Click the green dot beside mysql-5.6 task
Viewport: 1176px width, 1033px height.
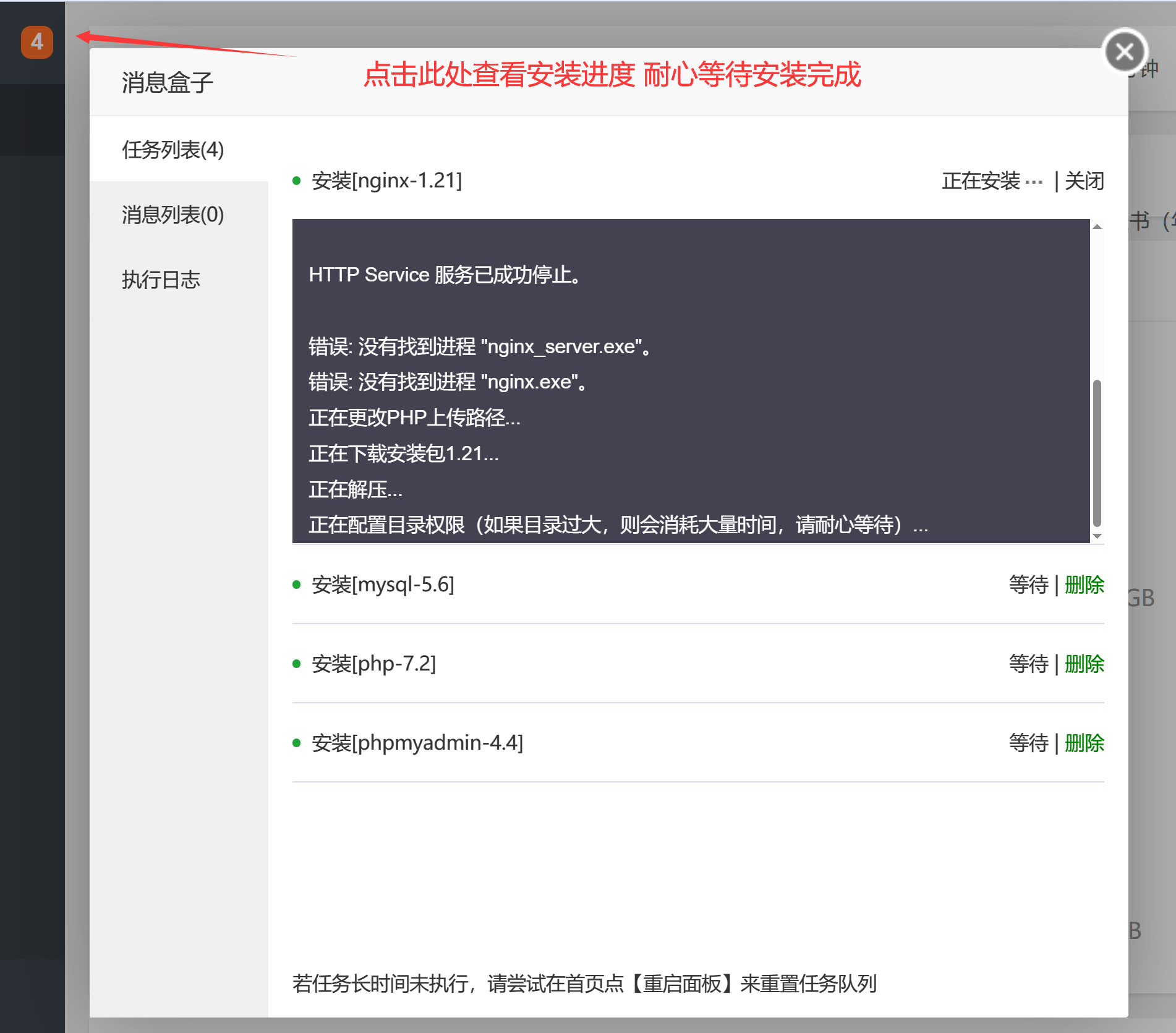(297, 585)
